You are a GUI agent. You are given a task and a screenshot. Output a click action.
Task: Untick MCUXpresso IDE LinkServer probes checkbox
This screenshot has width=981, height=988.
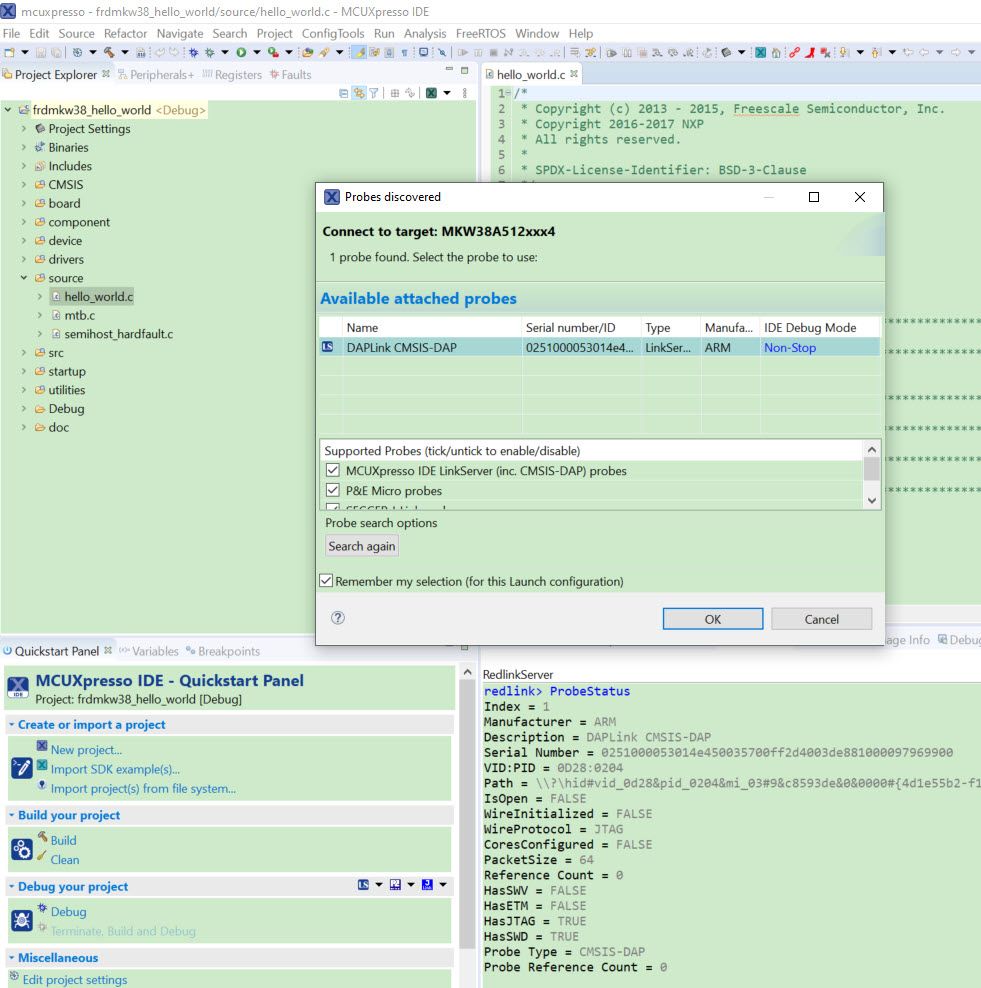click(x=333, y=470)
